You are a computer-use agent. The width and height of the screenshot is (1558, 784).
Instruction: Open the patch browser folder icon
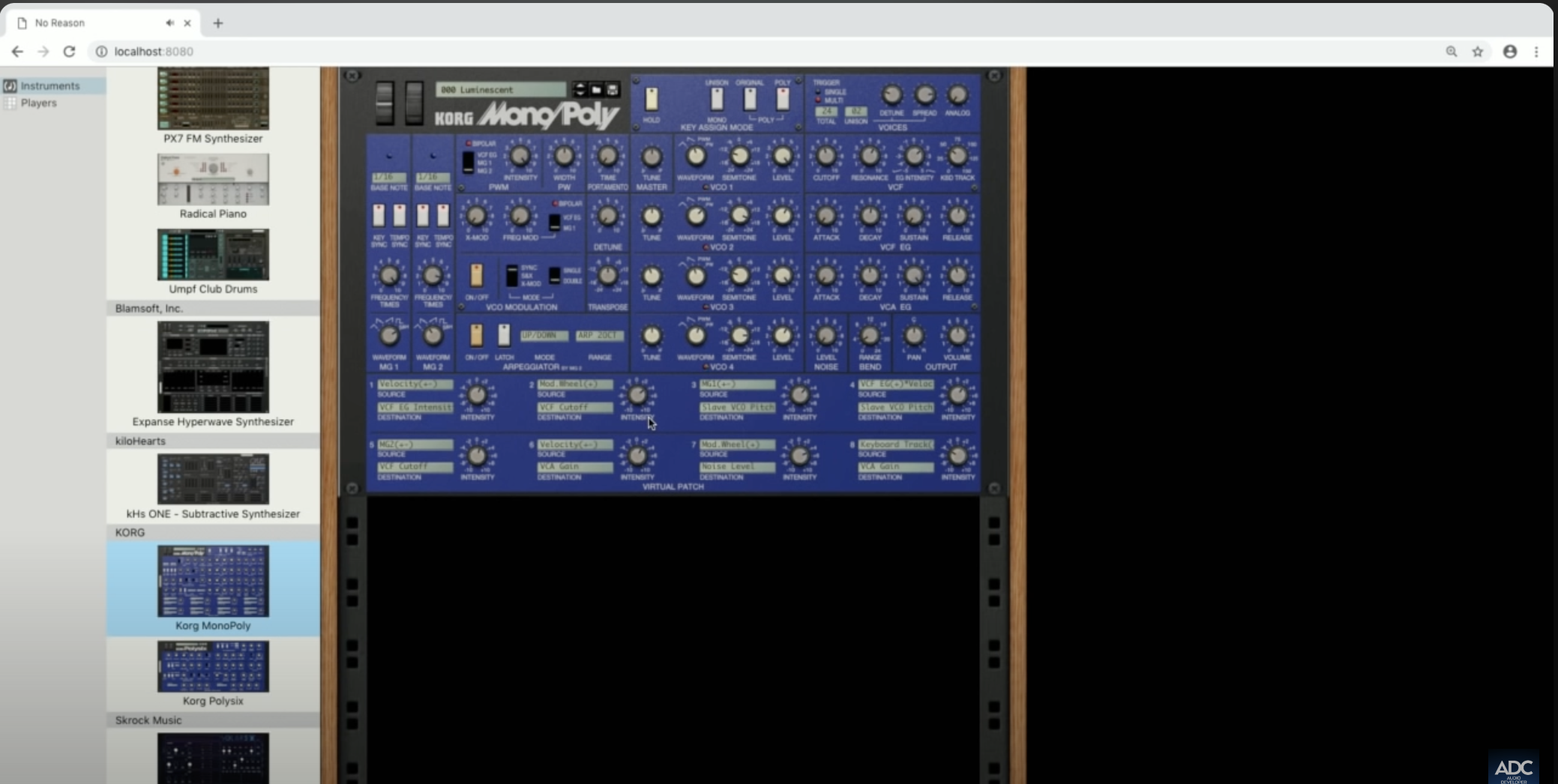tap(597, 90)
